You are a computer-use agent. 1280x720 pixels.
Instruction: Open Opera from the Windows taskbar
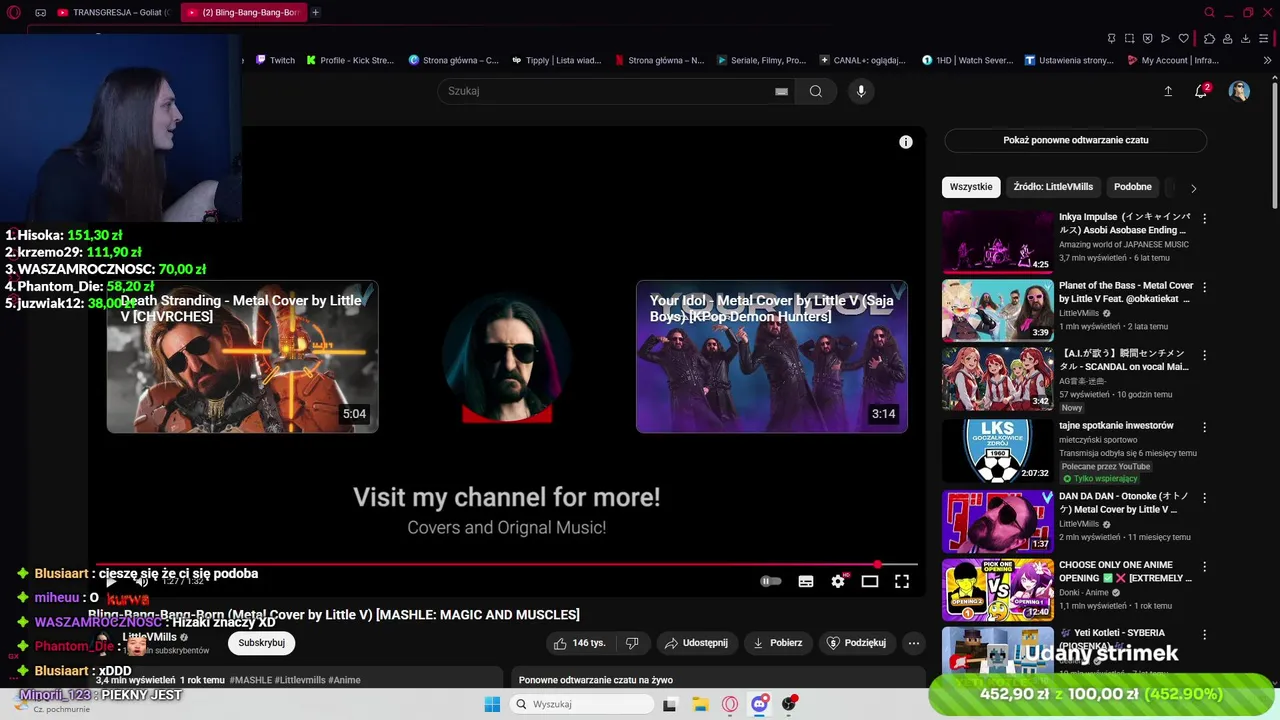(730, 704)
